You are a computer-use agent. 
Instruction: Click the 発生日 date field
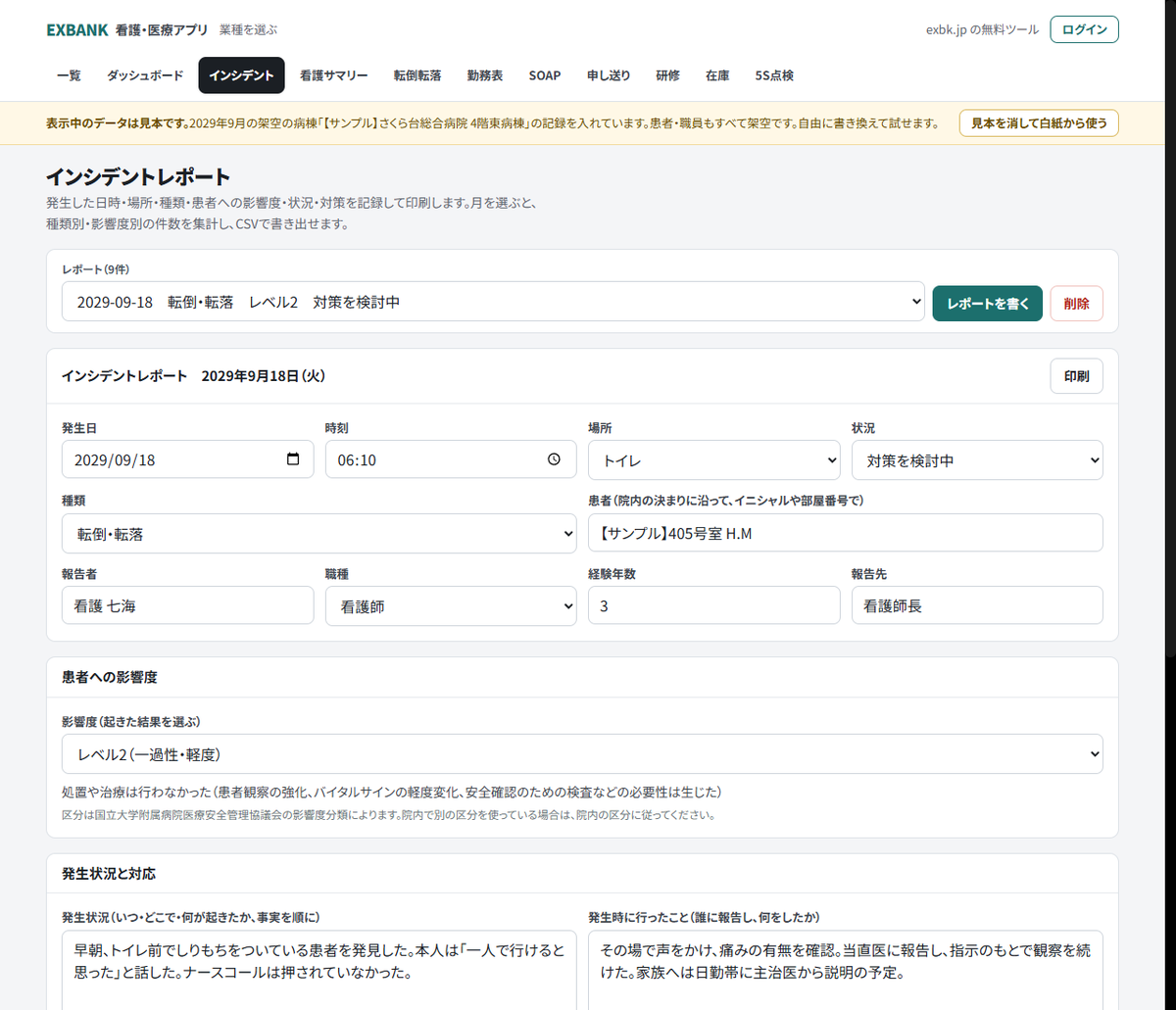[x=187, y=459]
